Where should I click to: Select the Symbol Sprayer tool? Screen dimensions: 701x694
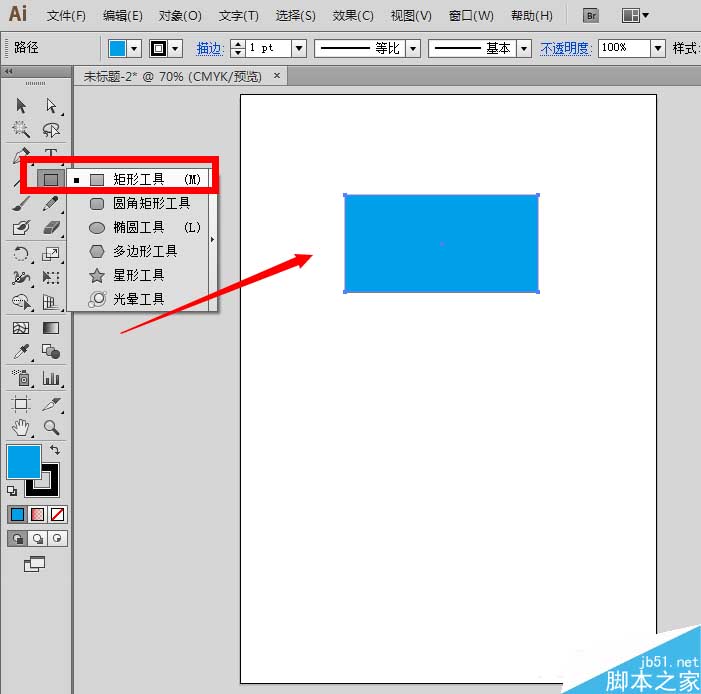click(x=21, y=378)
